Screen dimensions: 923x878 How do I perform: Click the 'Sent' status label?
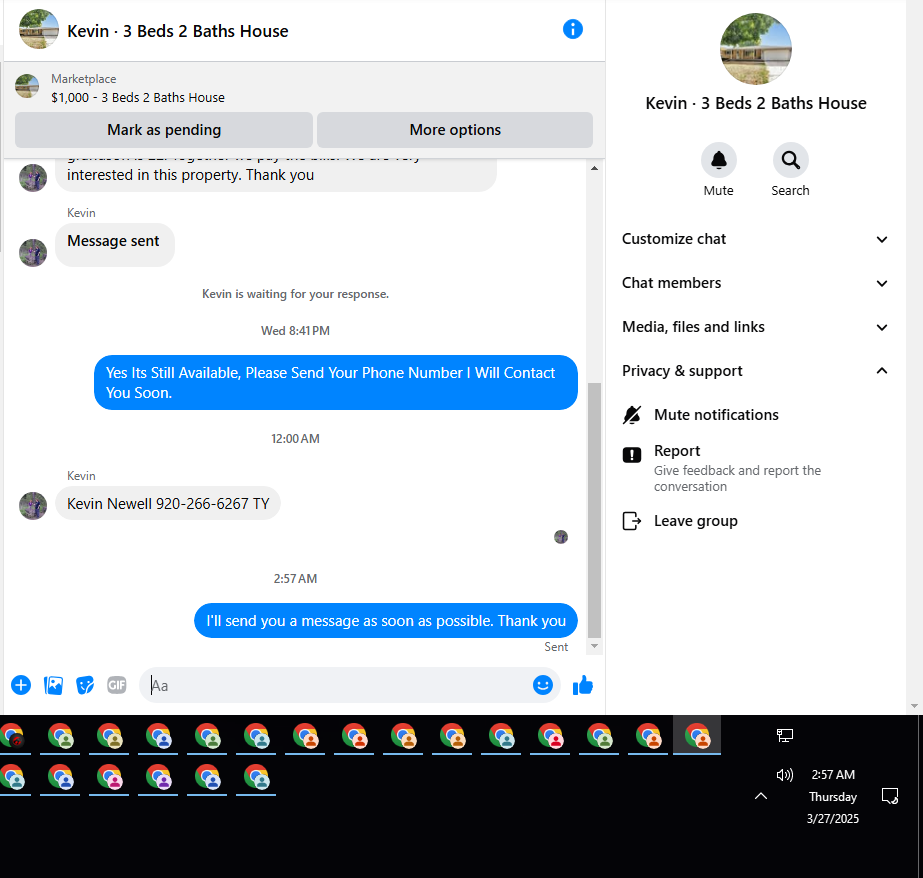[x=556, y=647]
